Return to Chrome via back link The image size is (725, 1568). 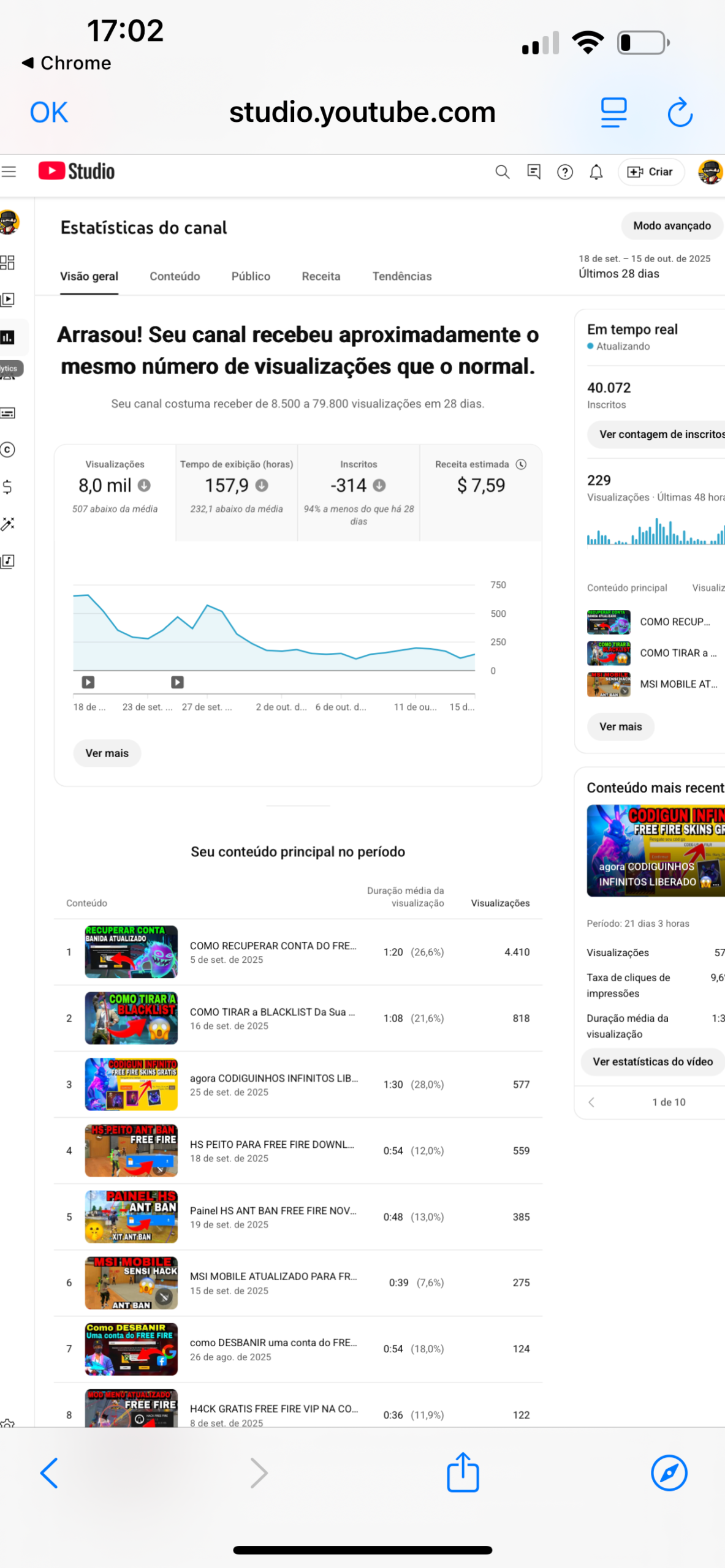tap(66, 63)
